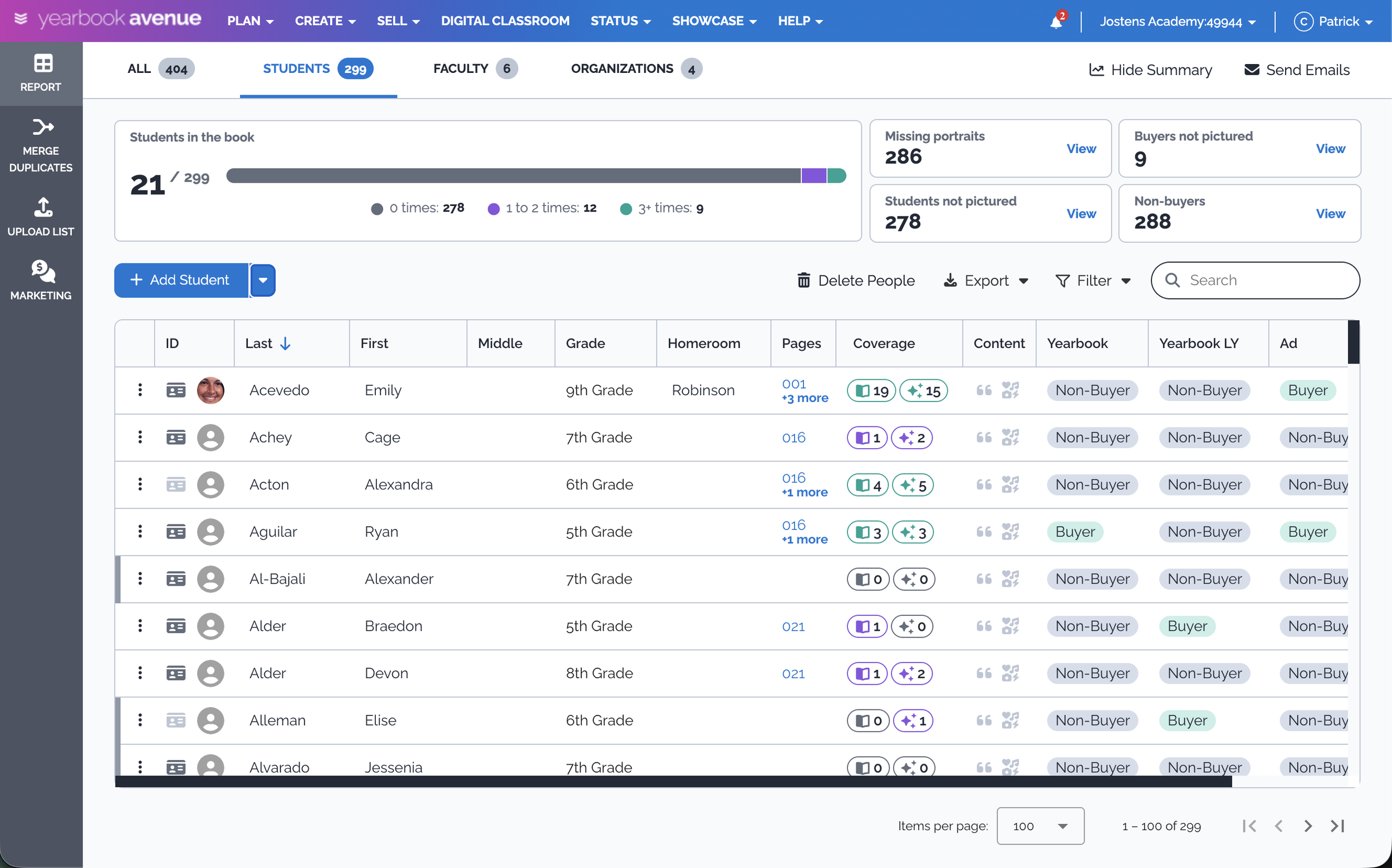
Task: Click the image content icon for Acton
Action: click(x=1010, y=484)
